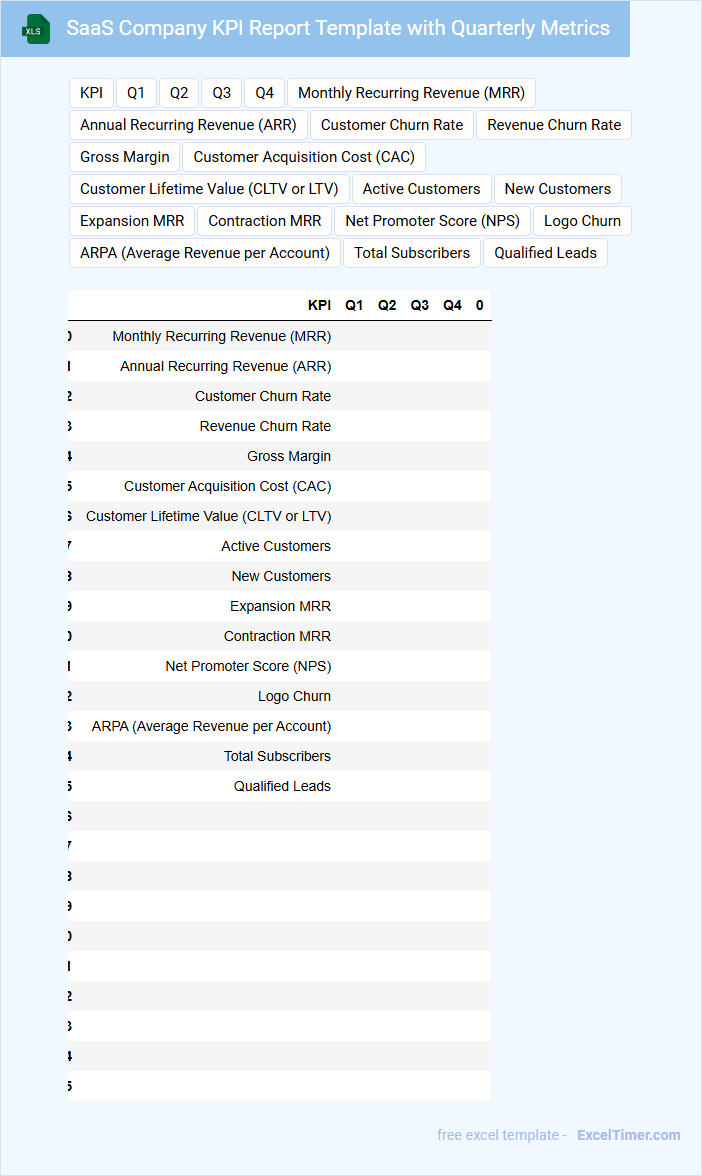Click the Q3 cell for Active Customers
Screen dimensions: 702x1176
pyautogui.click(x=420, y=546)
